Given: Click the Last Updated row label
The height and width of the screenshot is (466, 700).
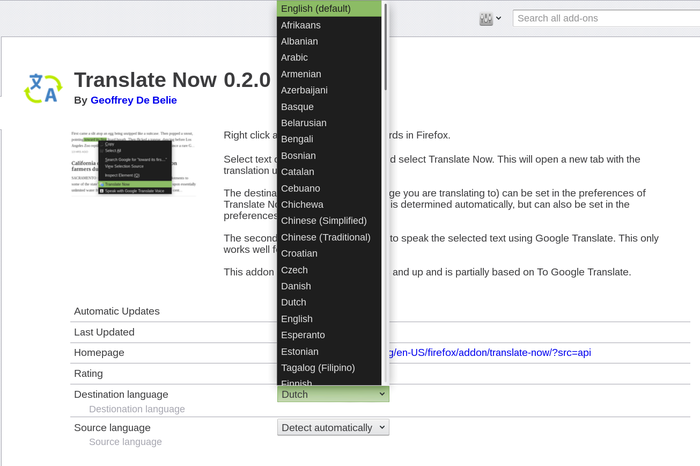Looking at the screenshot, I should pos(104,332).
